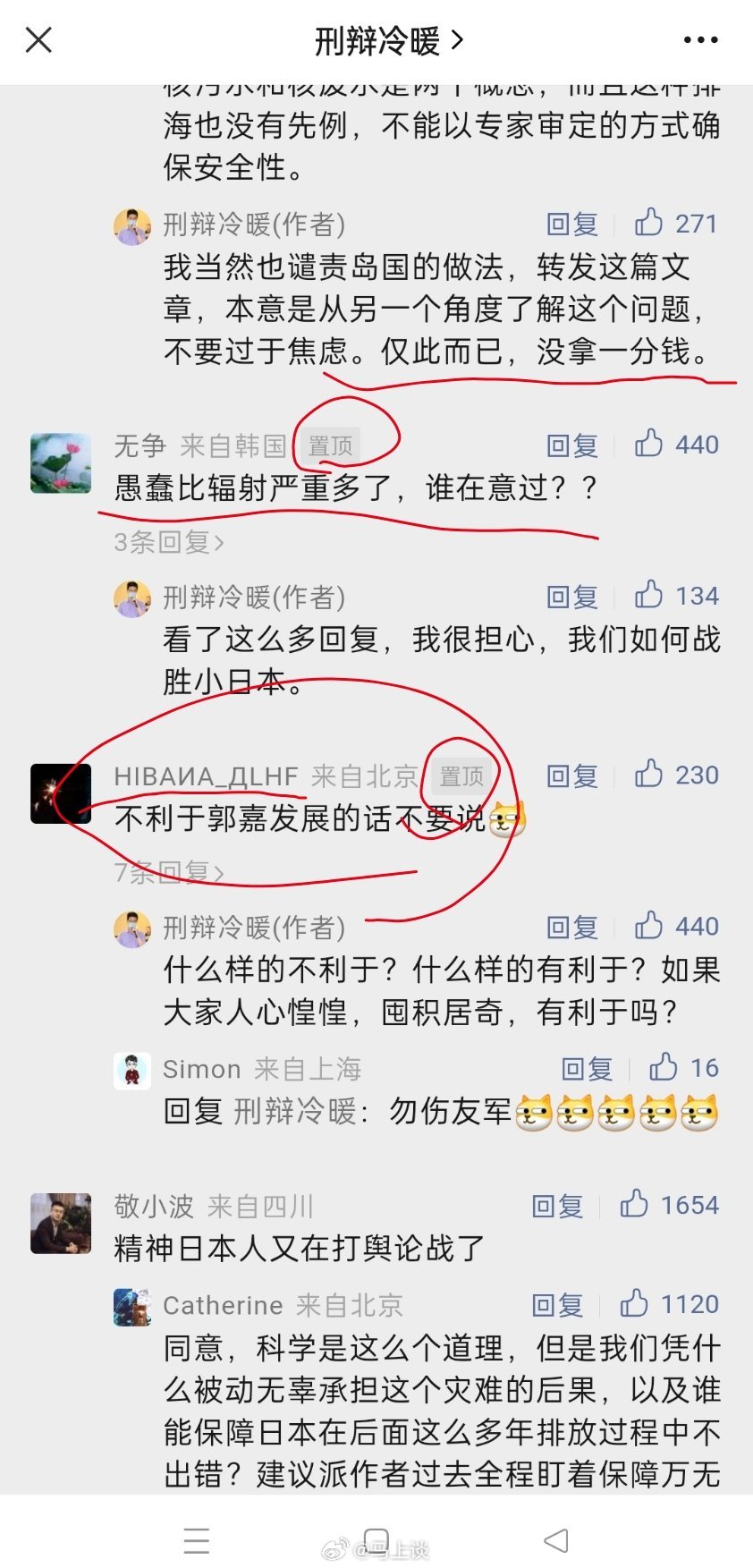Viewport: 753px width, 1568px height.
Task: Reply to 敬小波's comment via 回复
Action: click(557, 1206)
